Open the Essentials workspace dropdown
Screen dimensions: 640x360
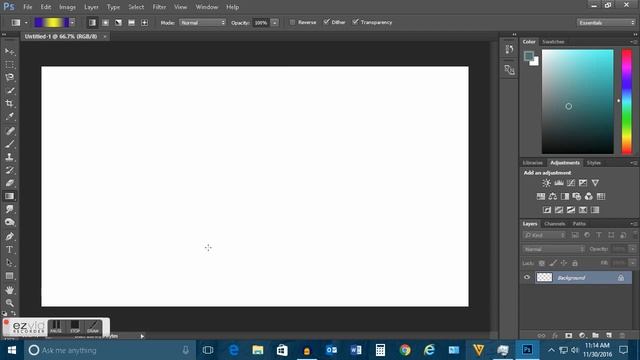(x=606, y=23)
